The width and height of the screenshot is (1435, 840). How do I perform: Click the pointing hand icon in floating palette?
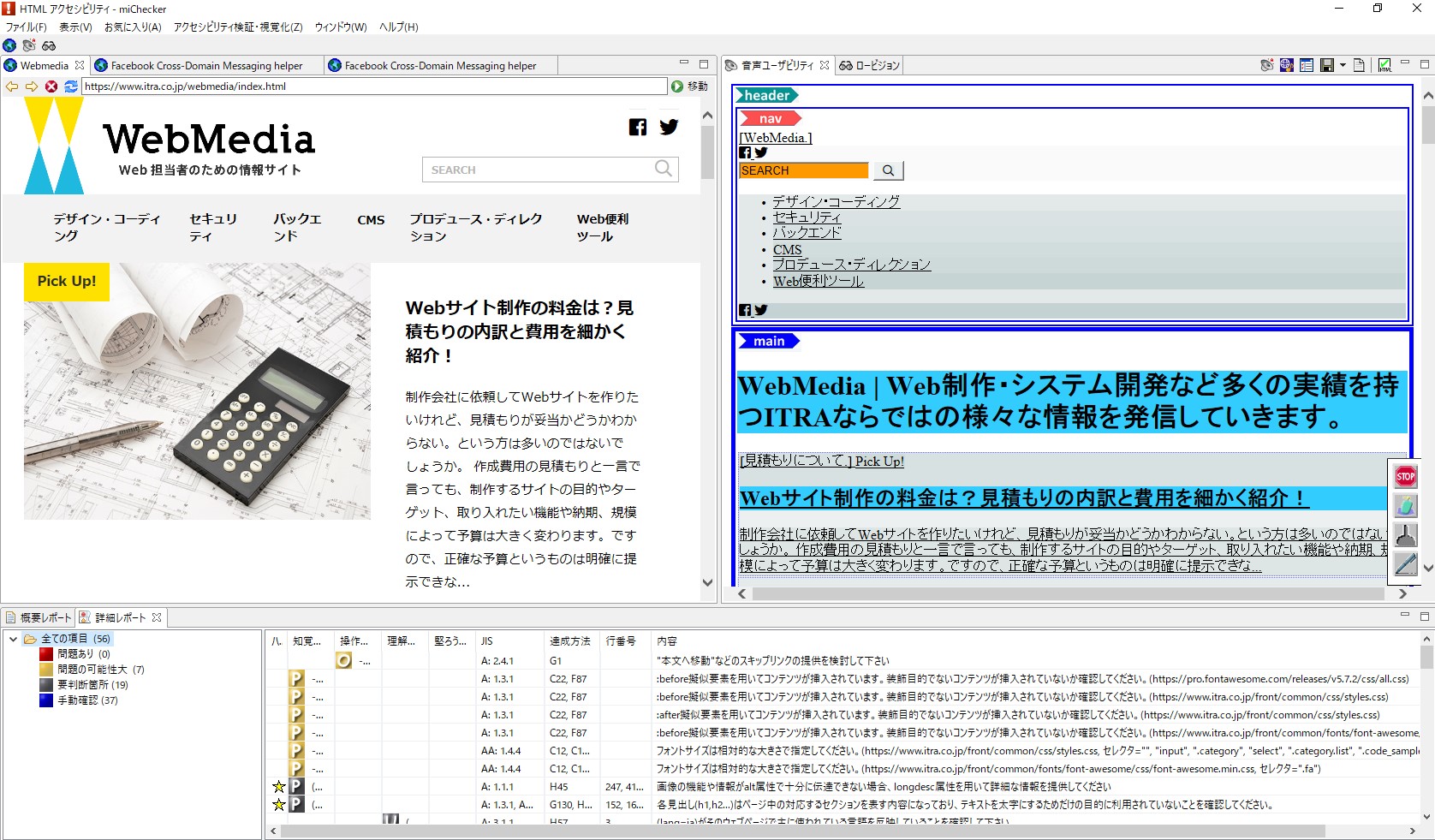pyautogui.click(x=1405, y=534)
